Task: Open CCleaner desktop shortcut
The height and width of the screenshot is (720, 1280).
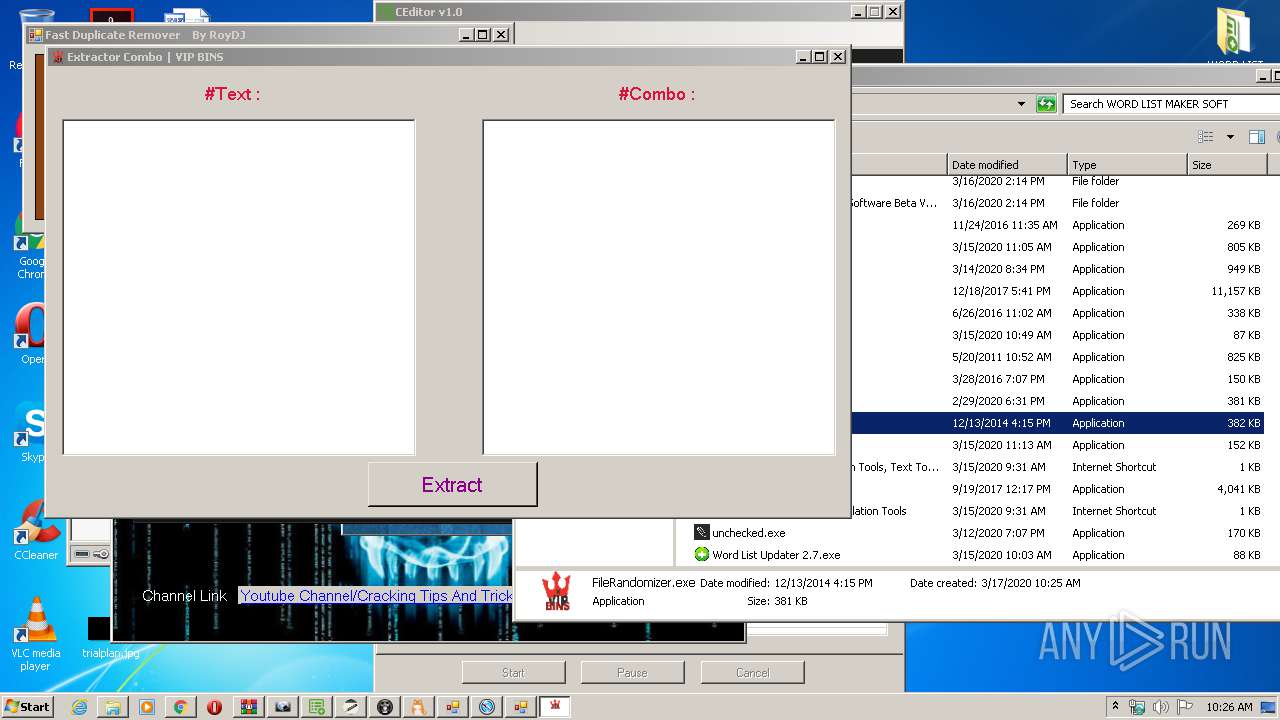Action: pos(35,529)
